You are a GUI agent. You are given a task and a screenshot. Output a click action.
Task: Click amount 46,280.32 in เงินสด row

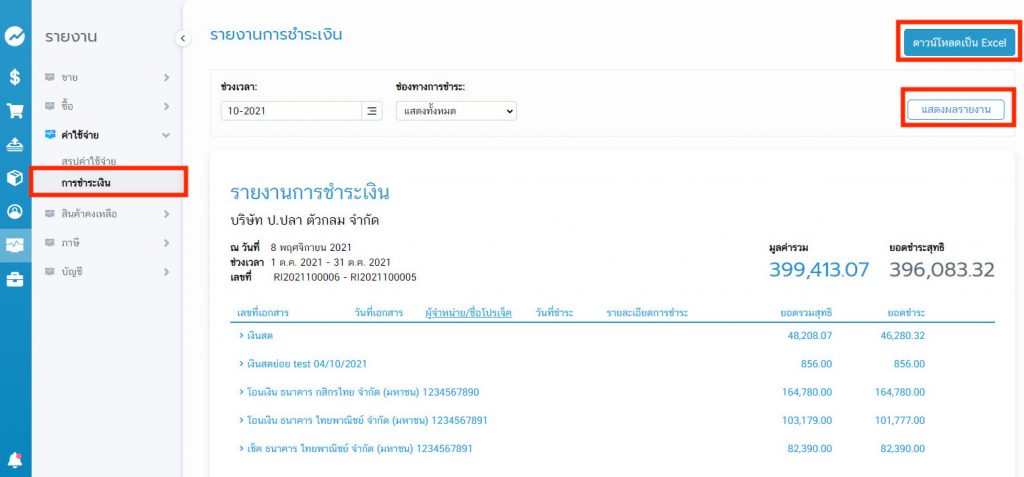(x=902, y=336)
